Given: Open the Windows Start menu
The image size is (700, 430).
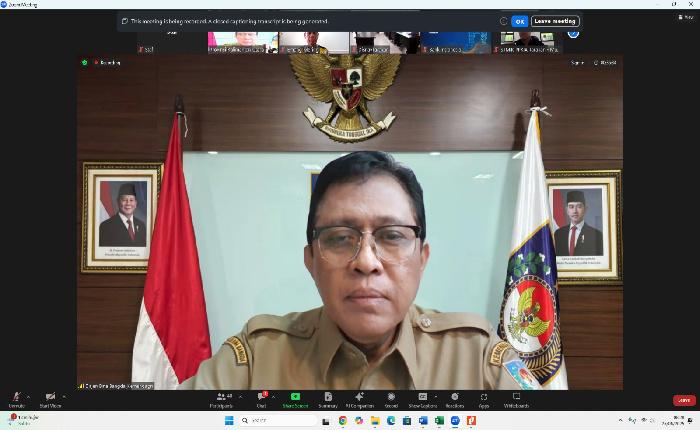Looking at the screenshot, I should tap(229, 420).
